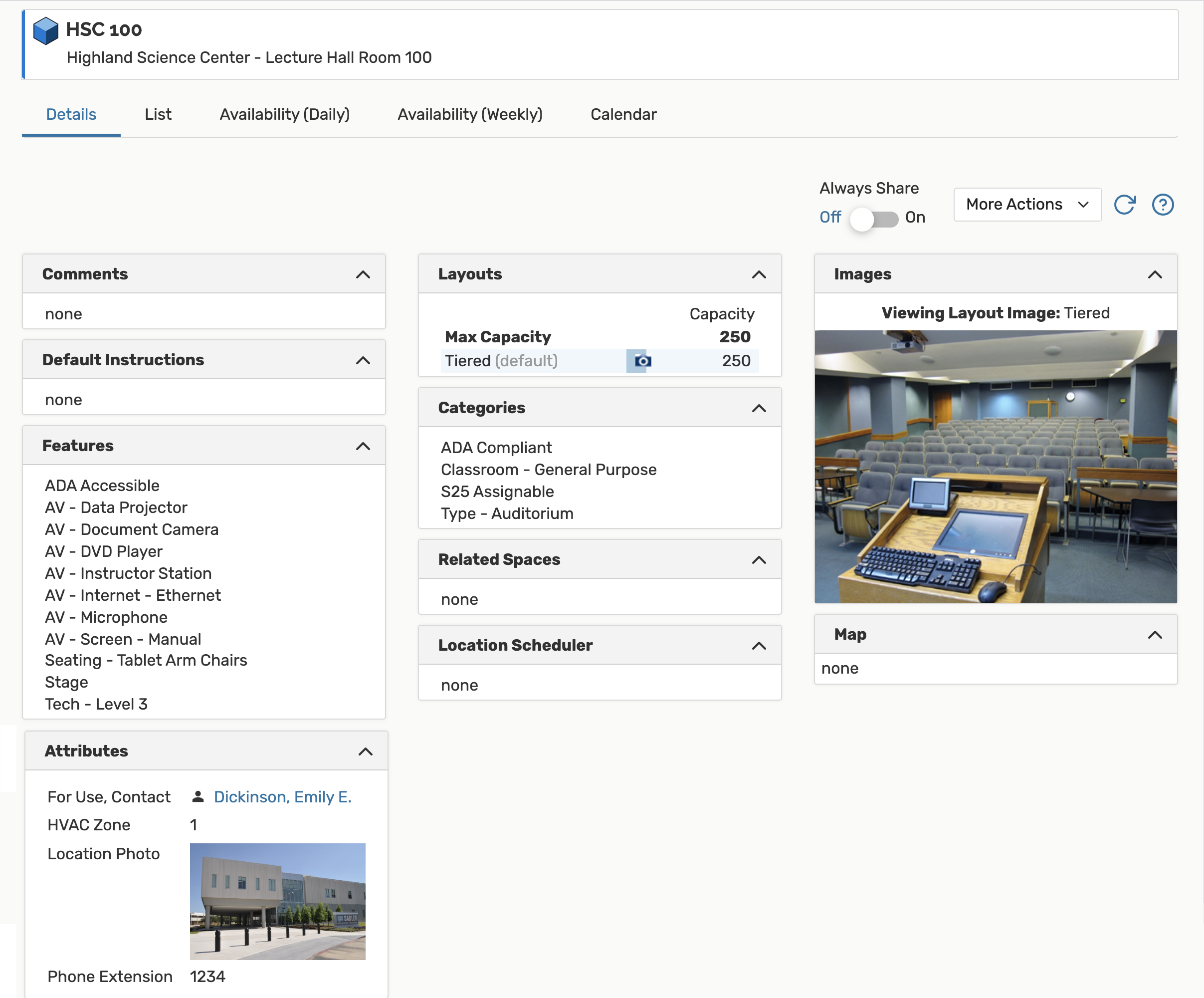Click the Location Photo building thumbnail
This screenshot has width=1204, height=998.
[x=277, y=901]
